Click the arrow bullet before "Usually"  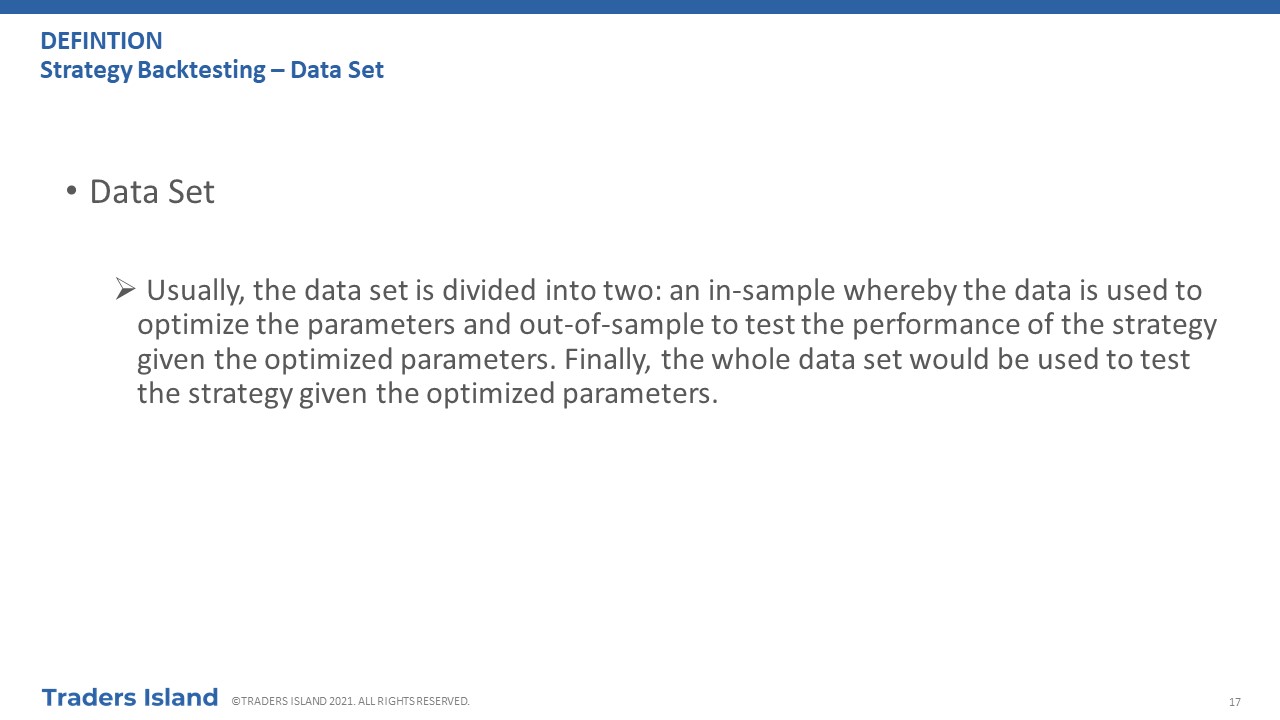point(125,290)
